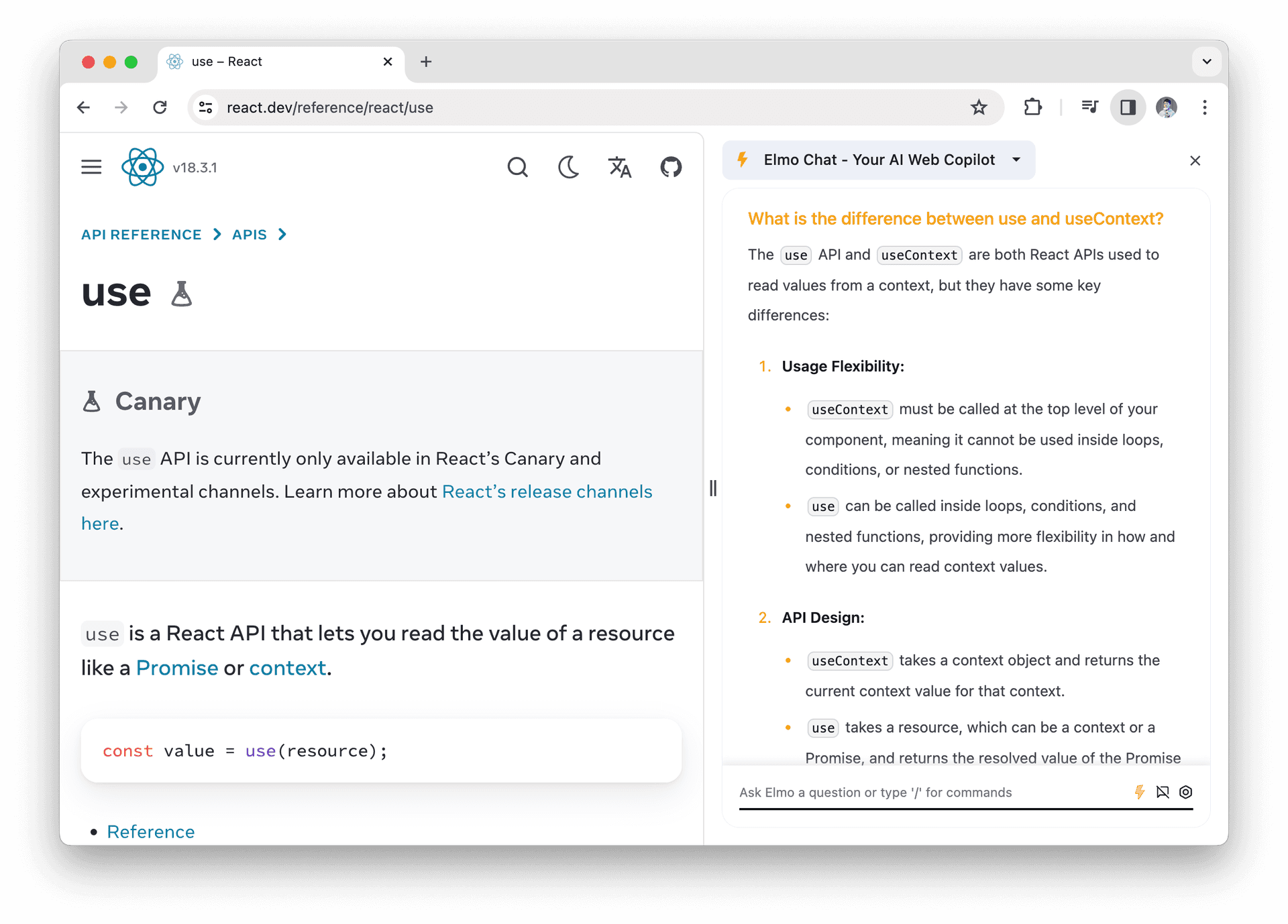Open React's GitHub repository
The image size is (1288, 924).
671,167
